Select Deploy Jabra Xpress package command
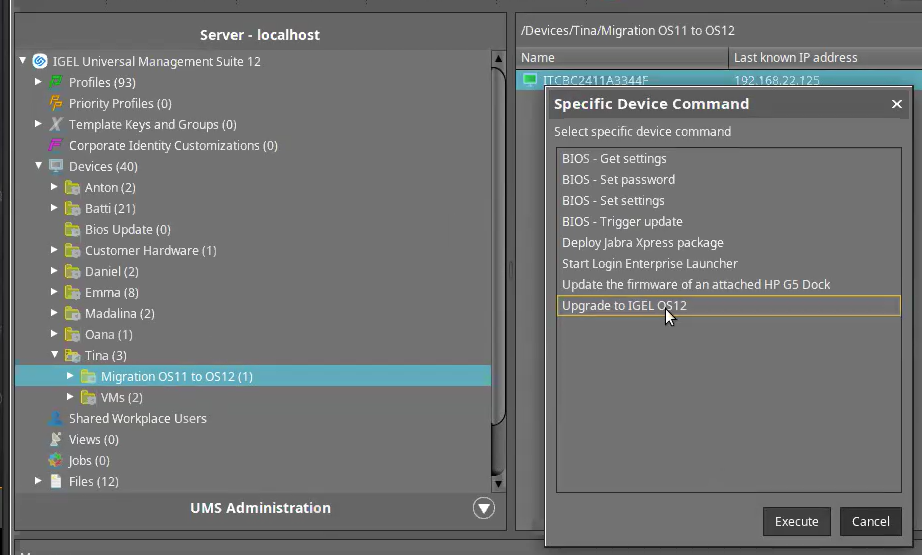The image size is (922, 555). coord(729,243)
